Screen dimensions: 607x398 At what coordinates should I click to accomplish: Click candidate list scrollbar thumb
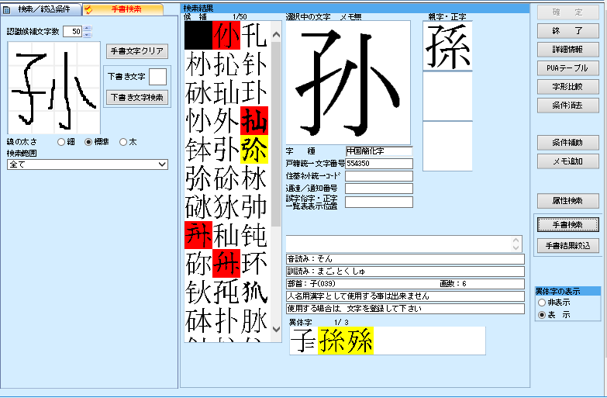pyautogui.click(x=276, y=134)
